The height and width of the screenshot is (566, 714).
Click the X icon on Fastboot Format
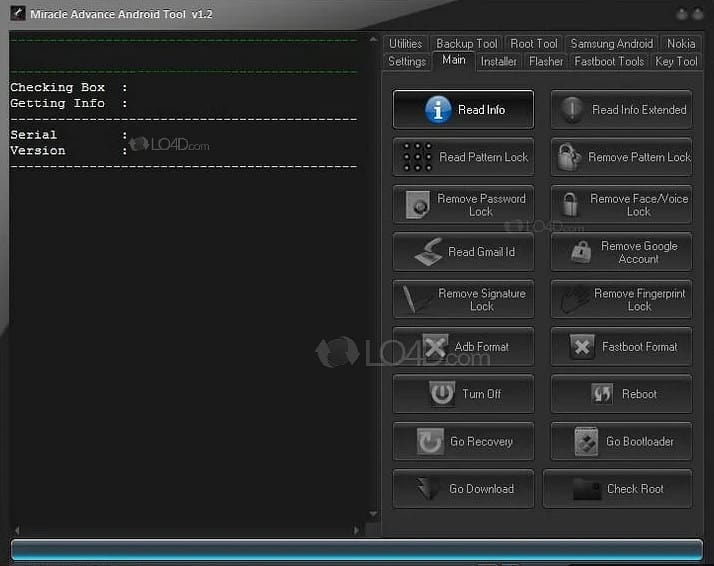pyautogui.click(x=582, y=347)
